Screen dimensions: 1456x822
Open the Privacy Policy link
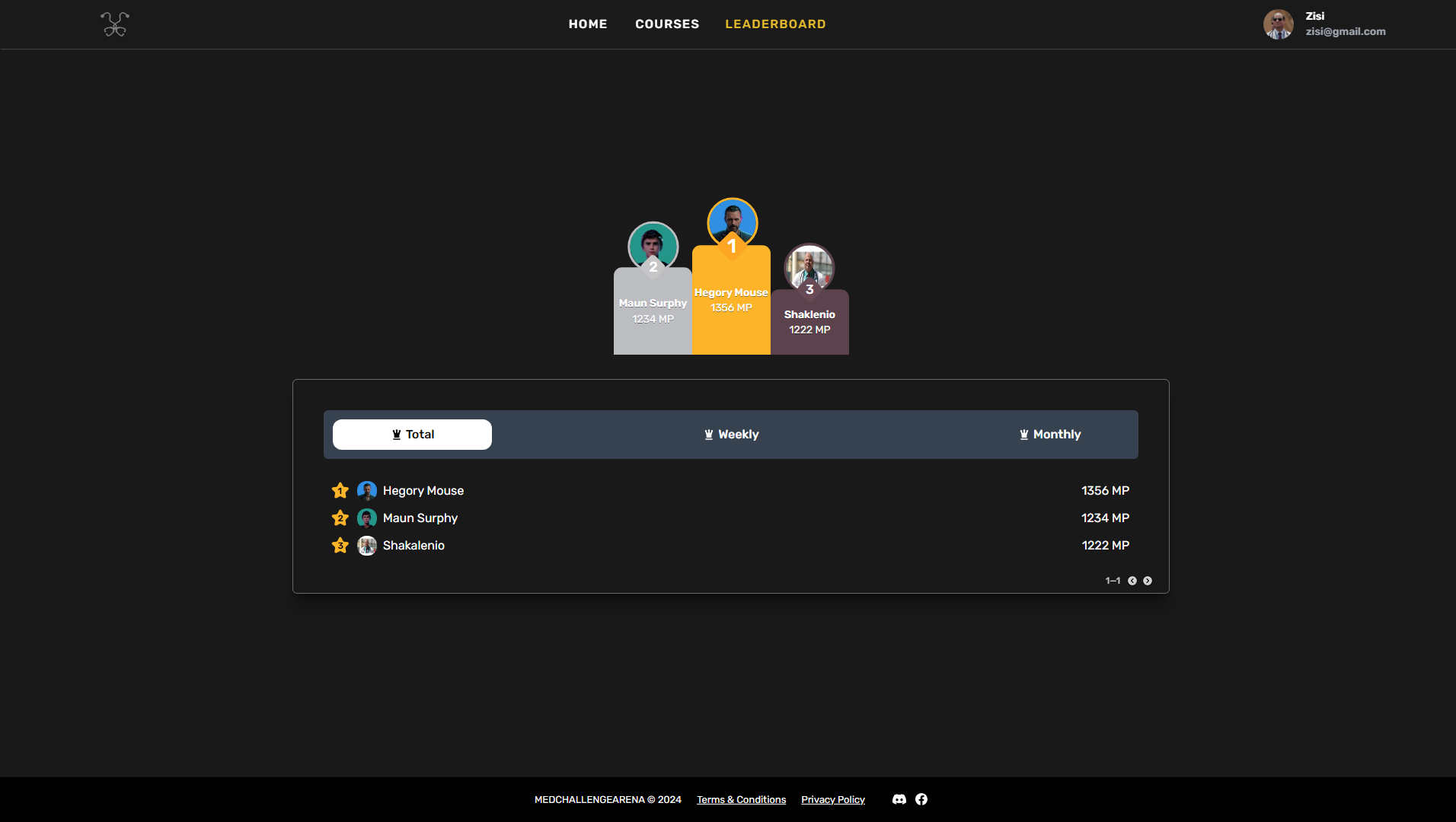click(x=833, y=800)
